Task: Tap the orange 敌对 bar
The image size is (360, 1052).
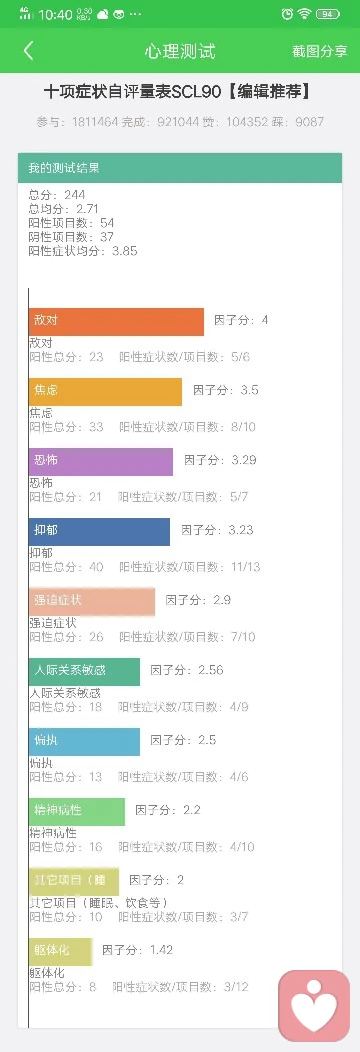Action: (x=116, y=321)
